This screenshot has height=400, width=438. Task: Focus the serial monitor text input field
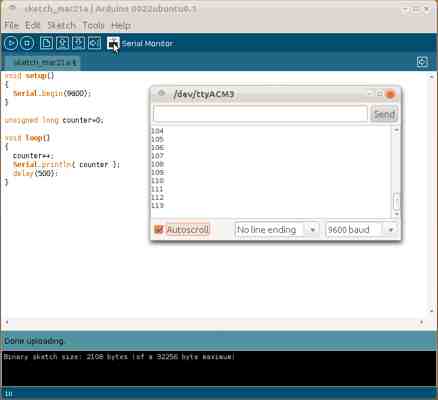[x=260, y=114]
